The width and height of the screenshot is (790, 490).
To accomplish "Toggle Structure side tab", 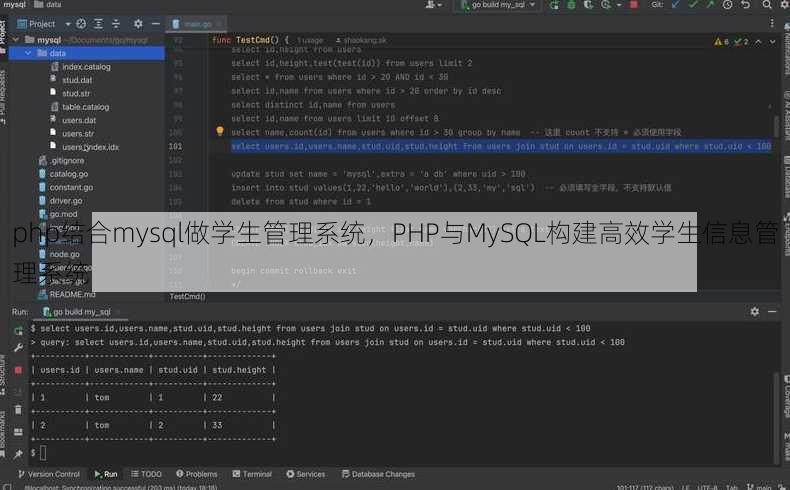I will pos(4,374).
